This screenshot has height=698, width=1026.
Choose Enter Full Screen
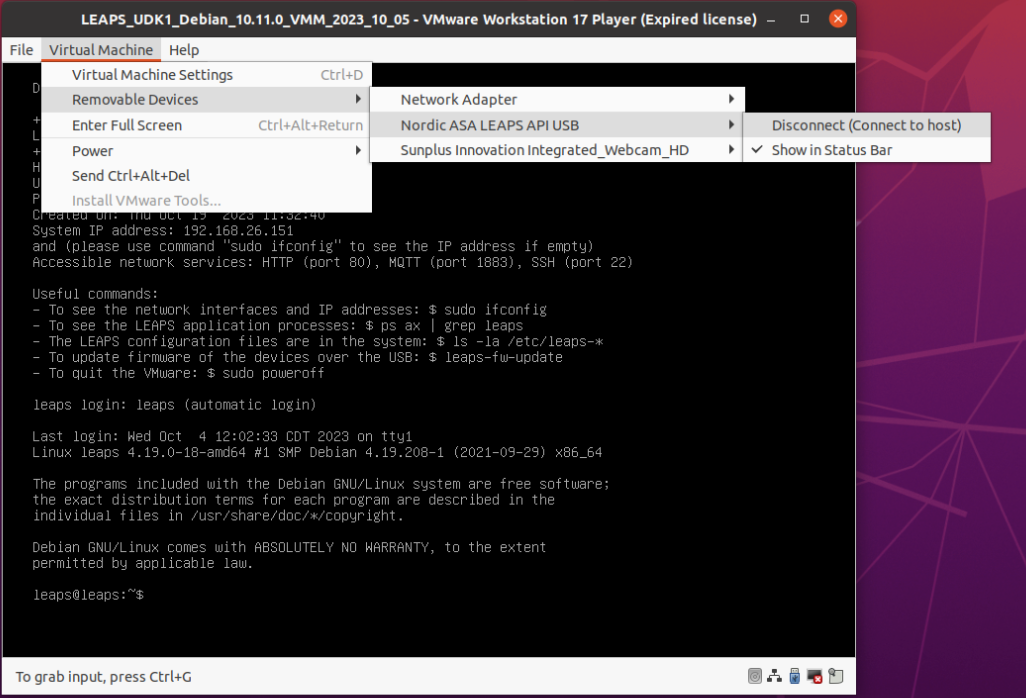[207, 125]
